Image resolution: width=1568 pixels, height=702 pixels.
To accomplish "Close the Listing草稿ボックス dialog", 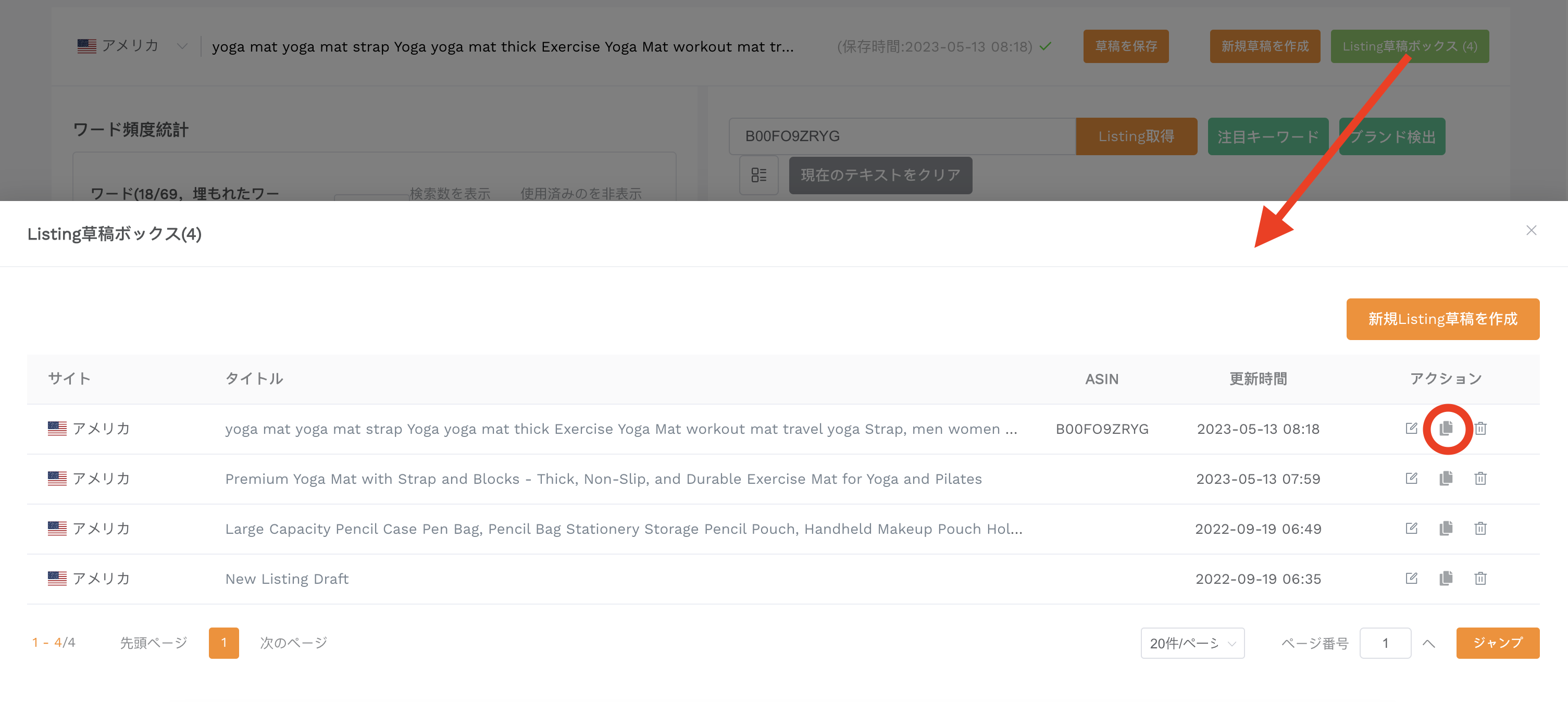I will point(1531,230).
